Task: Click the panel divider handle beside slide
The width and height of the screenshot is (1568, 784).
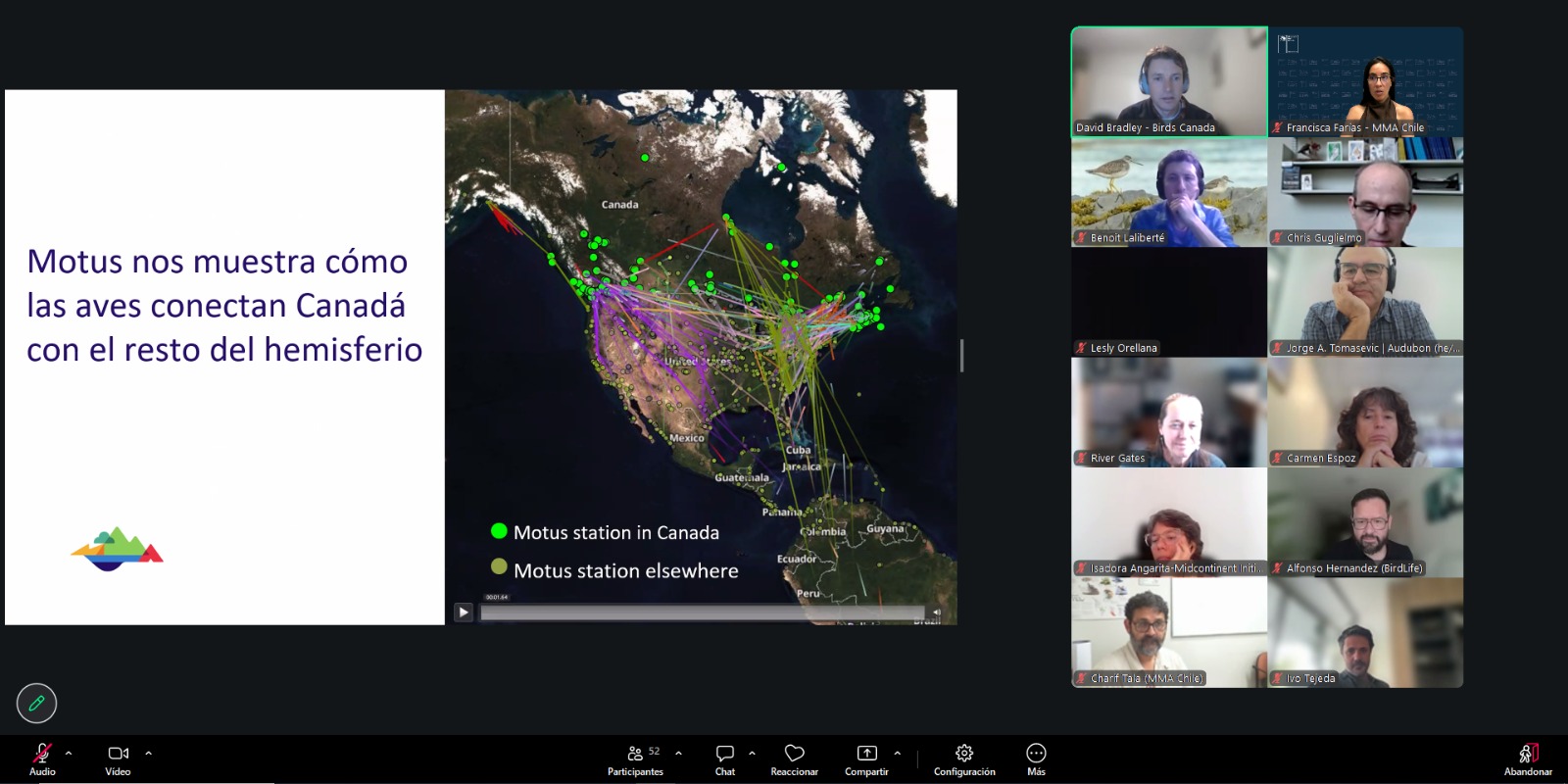Action: click(x=961, y=356)
